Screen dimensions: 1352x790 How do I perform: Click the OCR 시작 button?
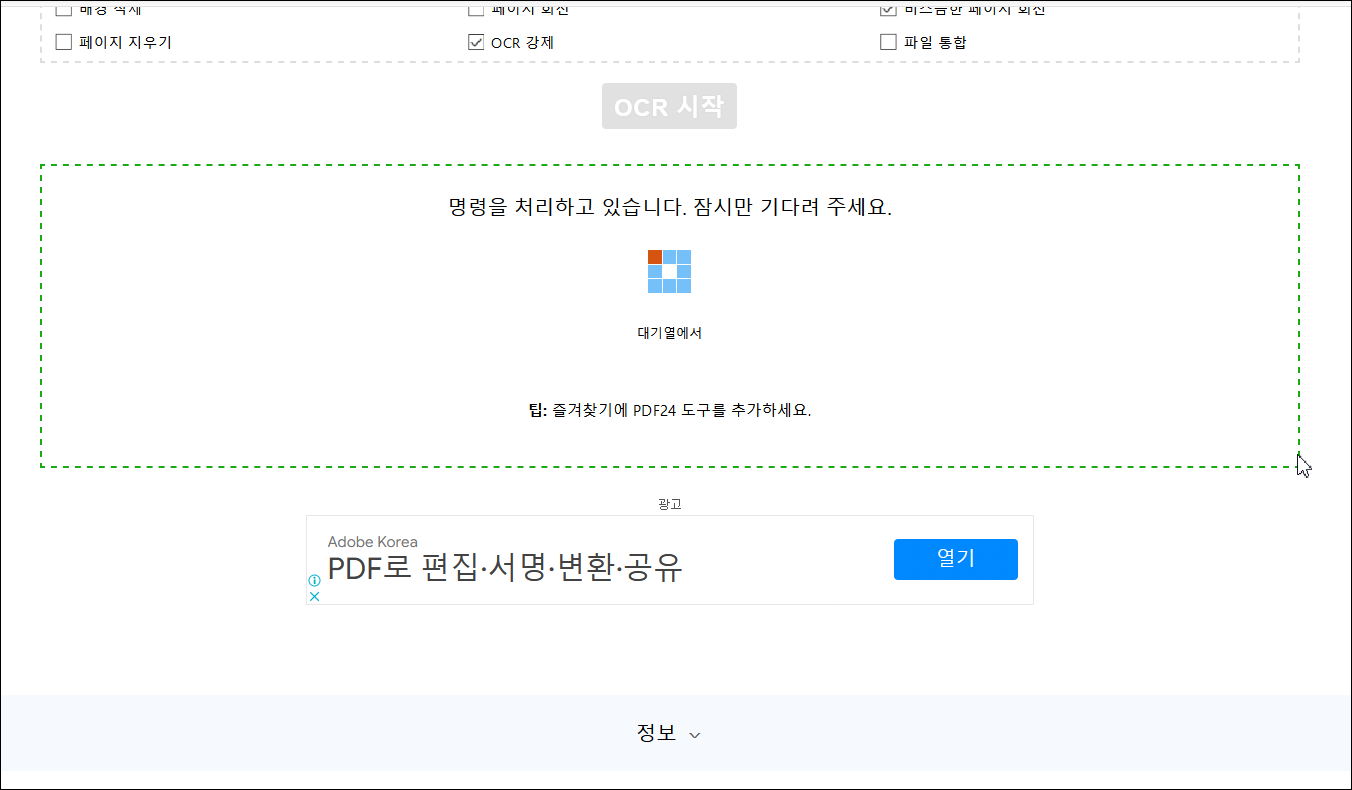point(669,106)
